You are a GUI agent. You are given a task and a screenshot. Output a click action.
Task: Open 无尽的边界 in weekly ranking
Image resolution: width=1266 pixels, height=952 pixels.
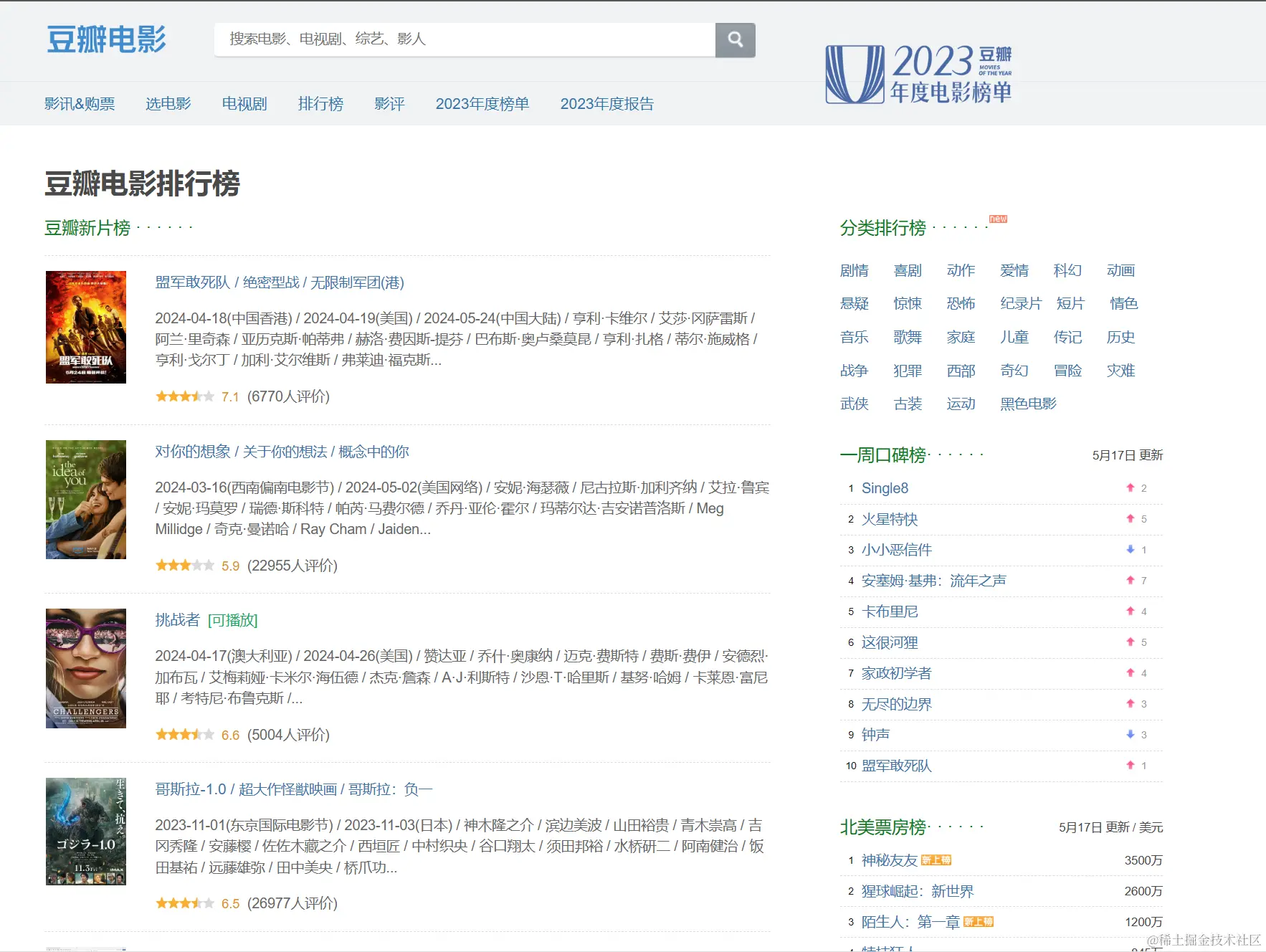coord(897,704)
